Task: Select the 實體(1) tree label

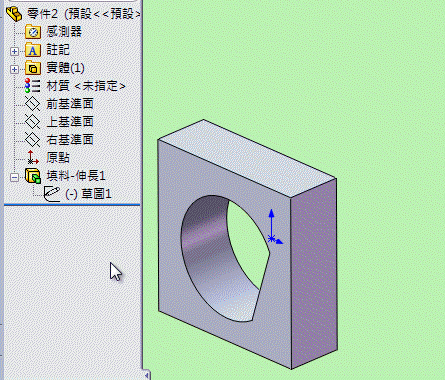Action: [65, 68]
